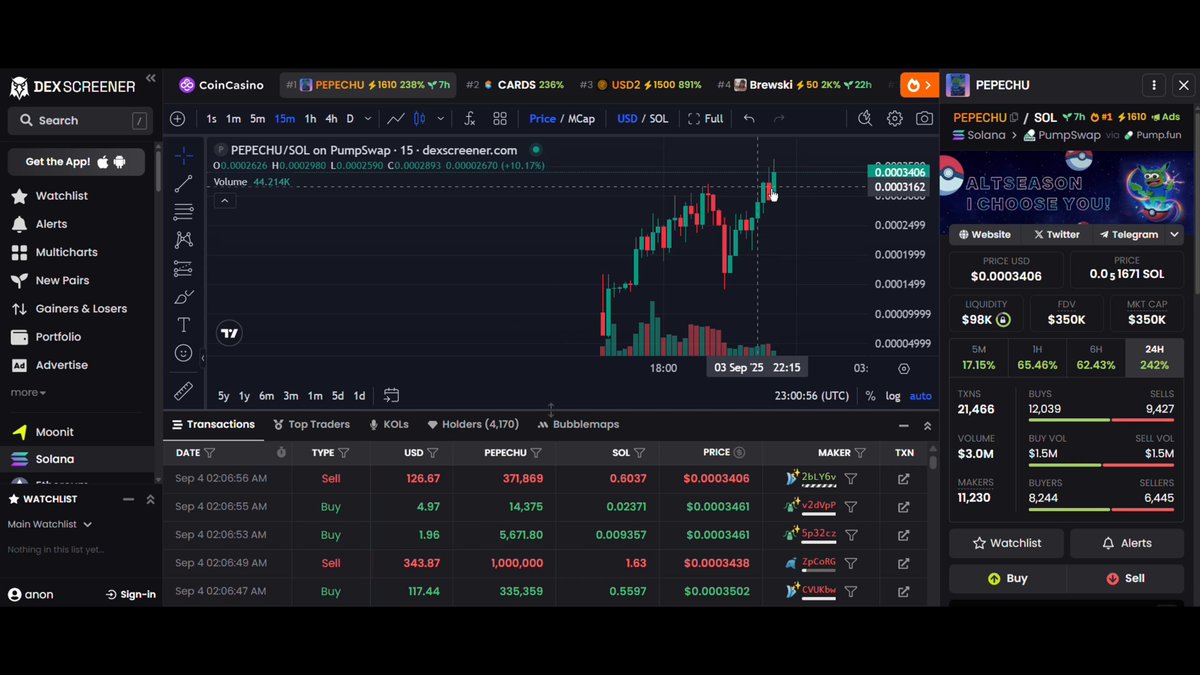Toggle date age display stopwatch icon
This screenshot has height=675, width=1200.
(282, 453)
